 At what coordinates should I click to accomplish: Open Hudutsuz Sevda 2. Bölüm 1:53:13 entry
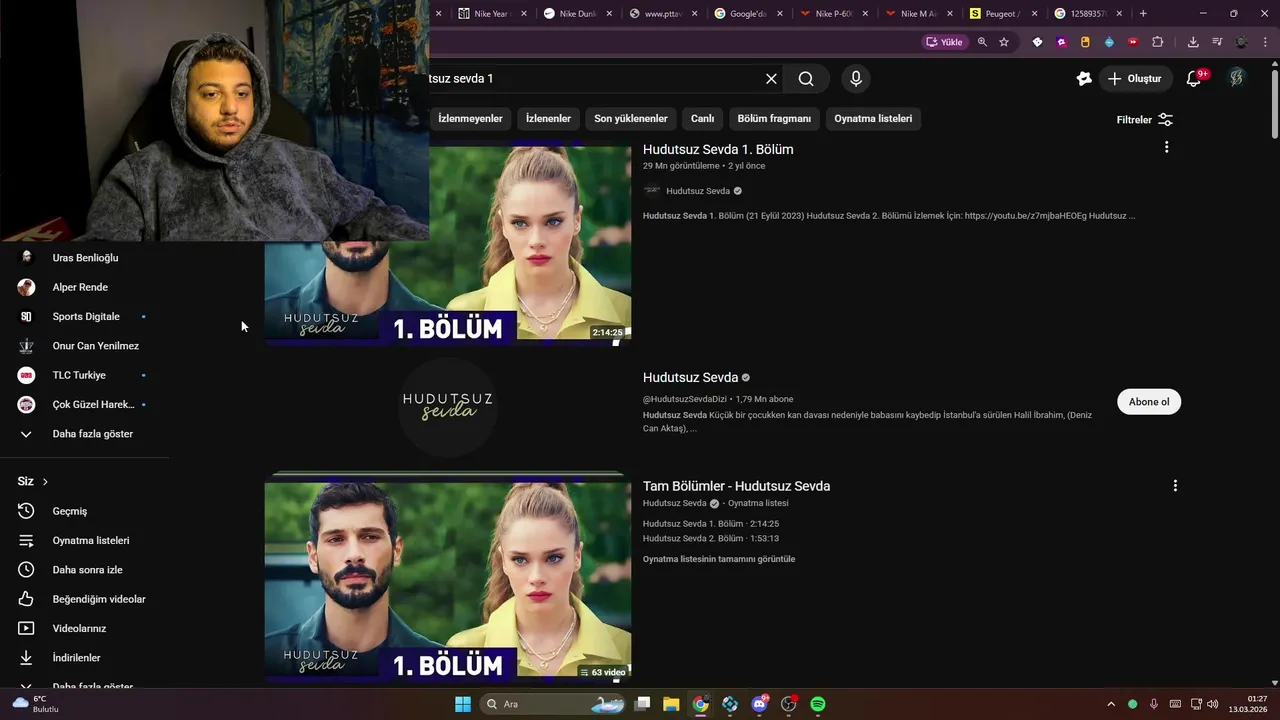tap(710, 539)
